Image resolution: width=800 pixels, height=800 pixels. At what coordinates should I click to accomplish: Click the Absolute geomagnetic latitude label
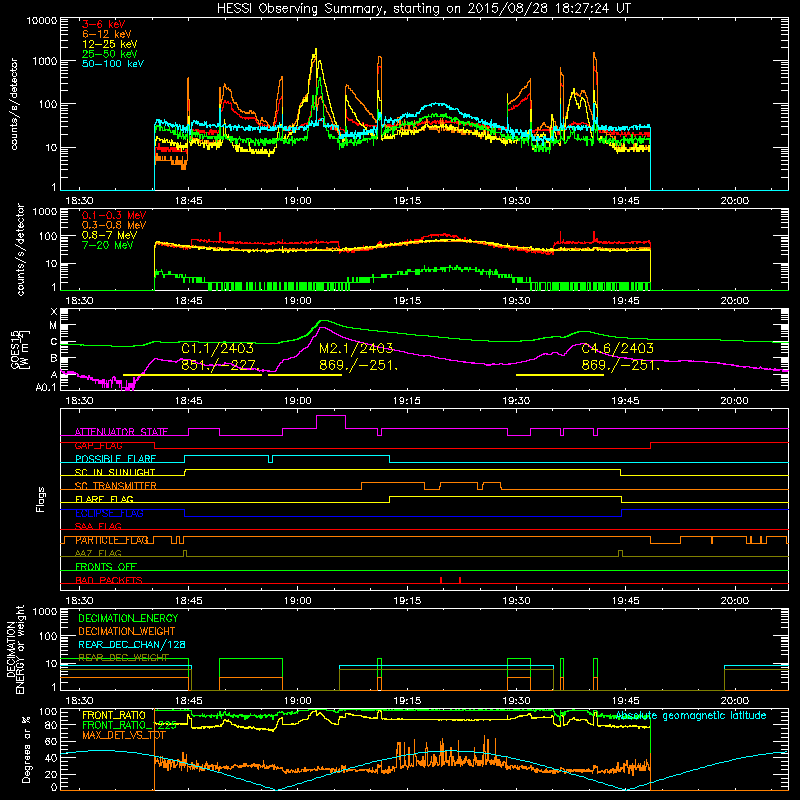[x=691, y=716]
